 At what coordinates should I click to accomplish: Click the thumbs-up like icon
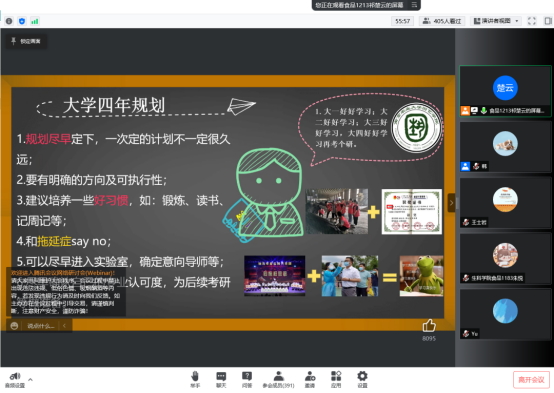[429, 326]
